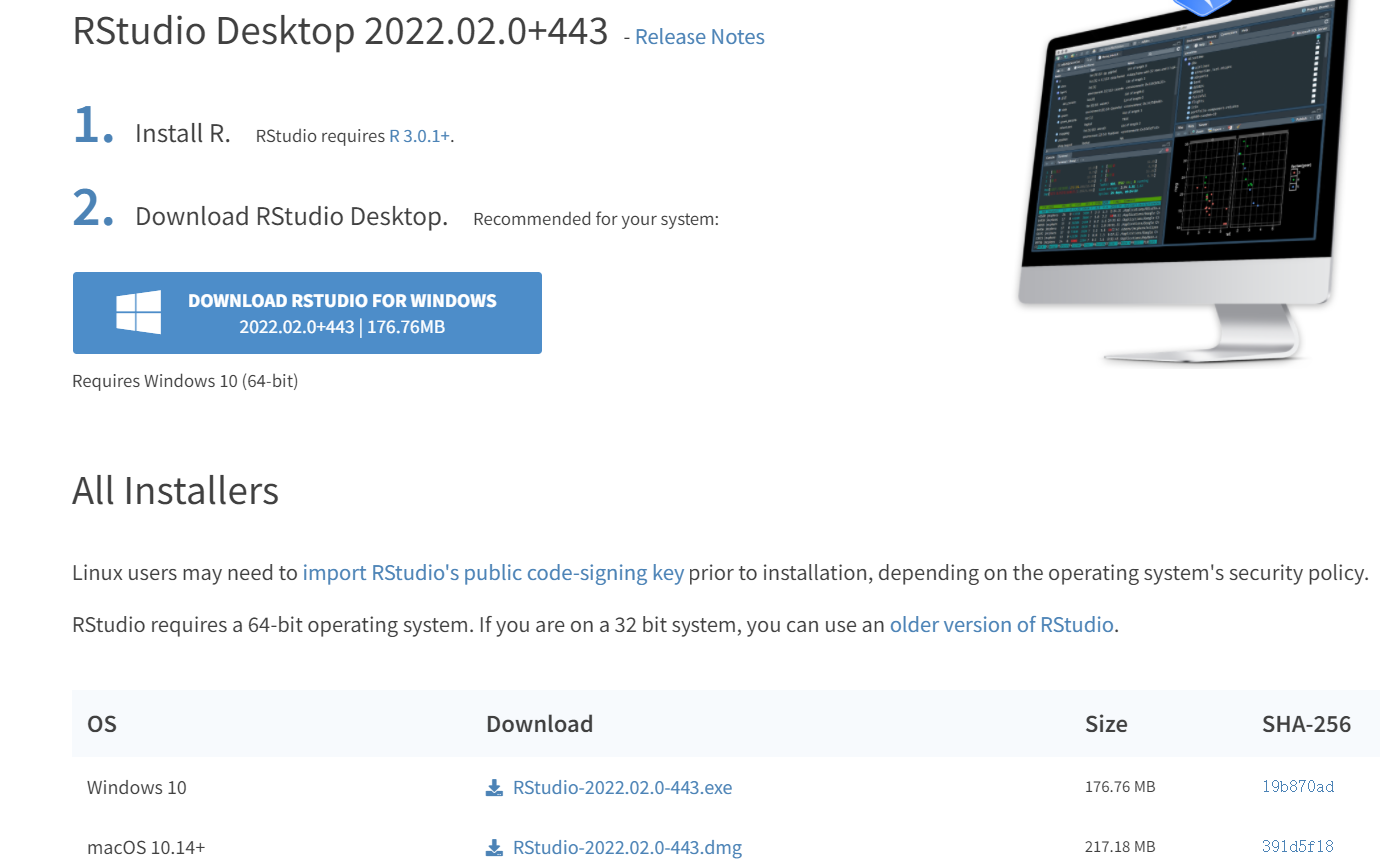Viewport: 1380px width, 868px height.
Task: Open import RStudio's public code-signing key link
Action: (493, 573)
